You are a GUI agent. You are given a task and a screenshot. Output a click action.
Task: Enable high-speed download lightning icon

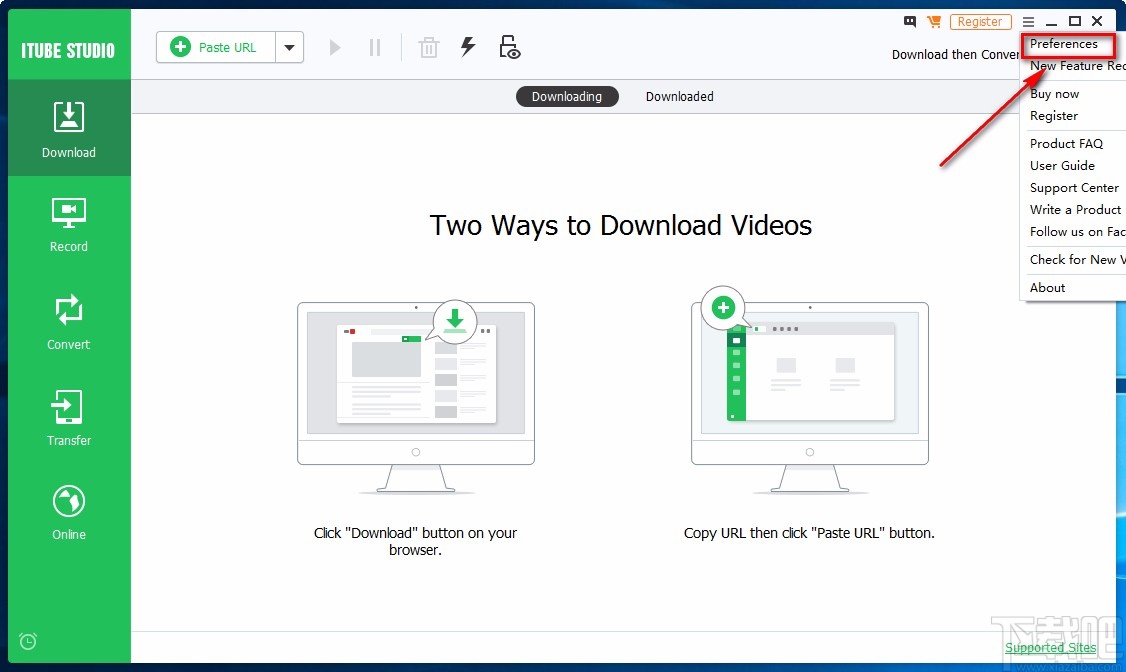tap(468, 46)
